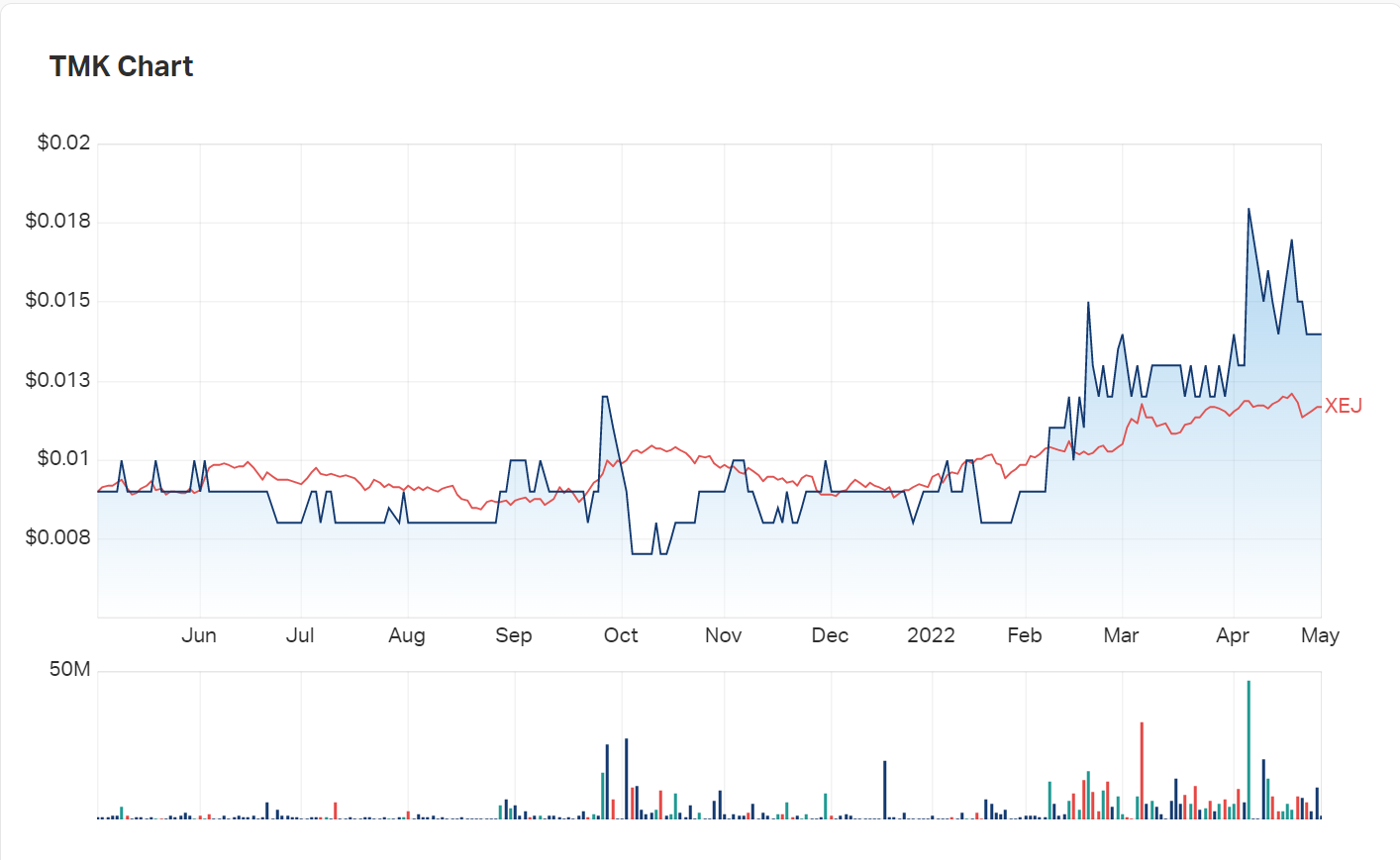Image resolution: width=1400 pixels, height=860 pixels.
Task: Click the $0.02 price axis label
Action: (63, 143)
